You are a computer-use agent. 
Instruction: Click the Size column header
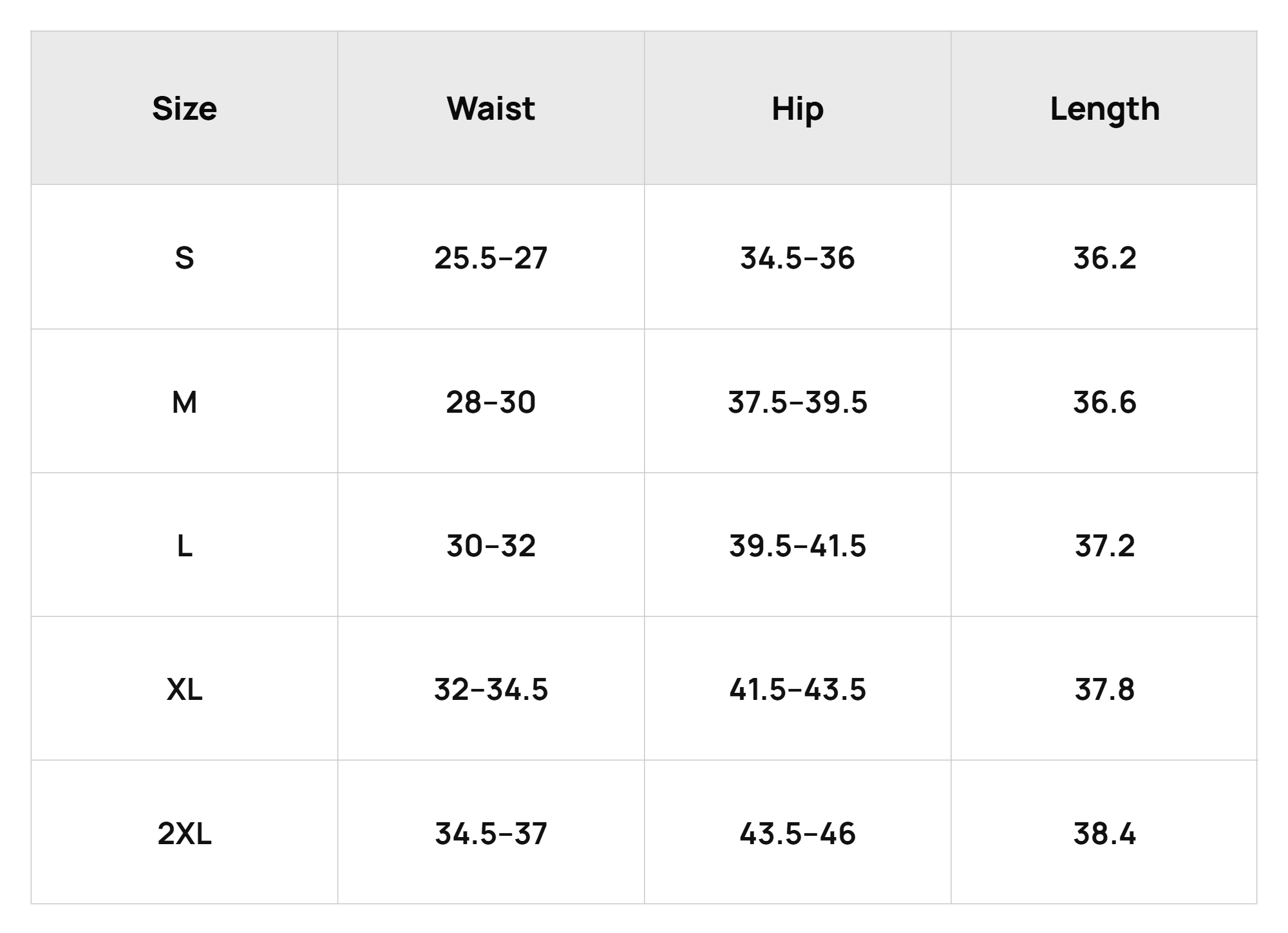(184, 108)
